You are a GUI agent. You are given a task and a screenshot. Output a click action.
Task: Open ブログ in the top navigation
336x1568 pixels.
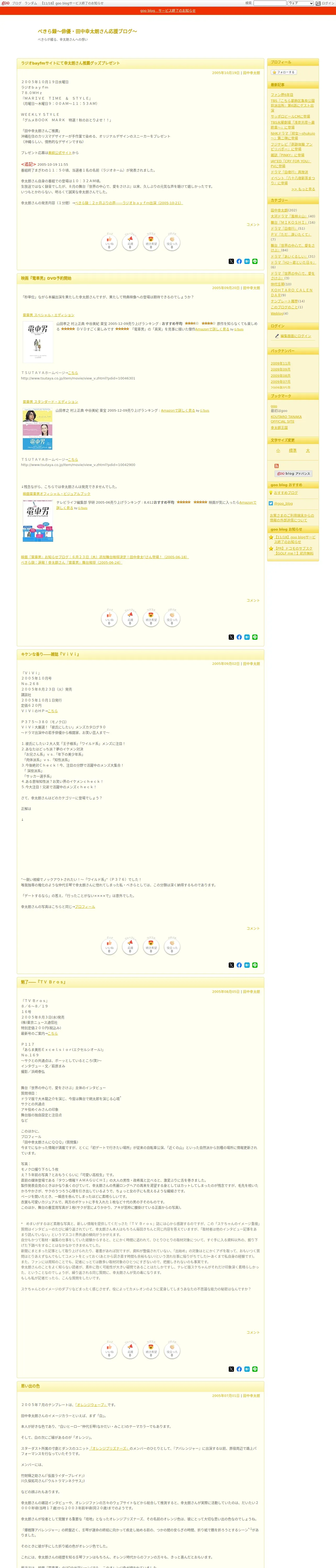tap(16, 3)
